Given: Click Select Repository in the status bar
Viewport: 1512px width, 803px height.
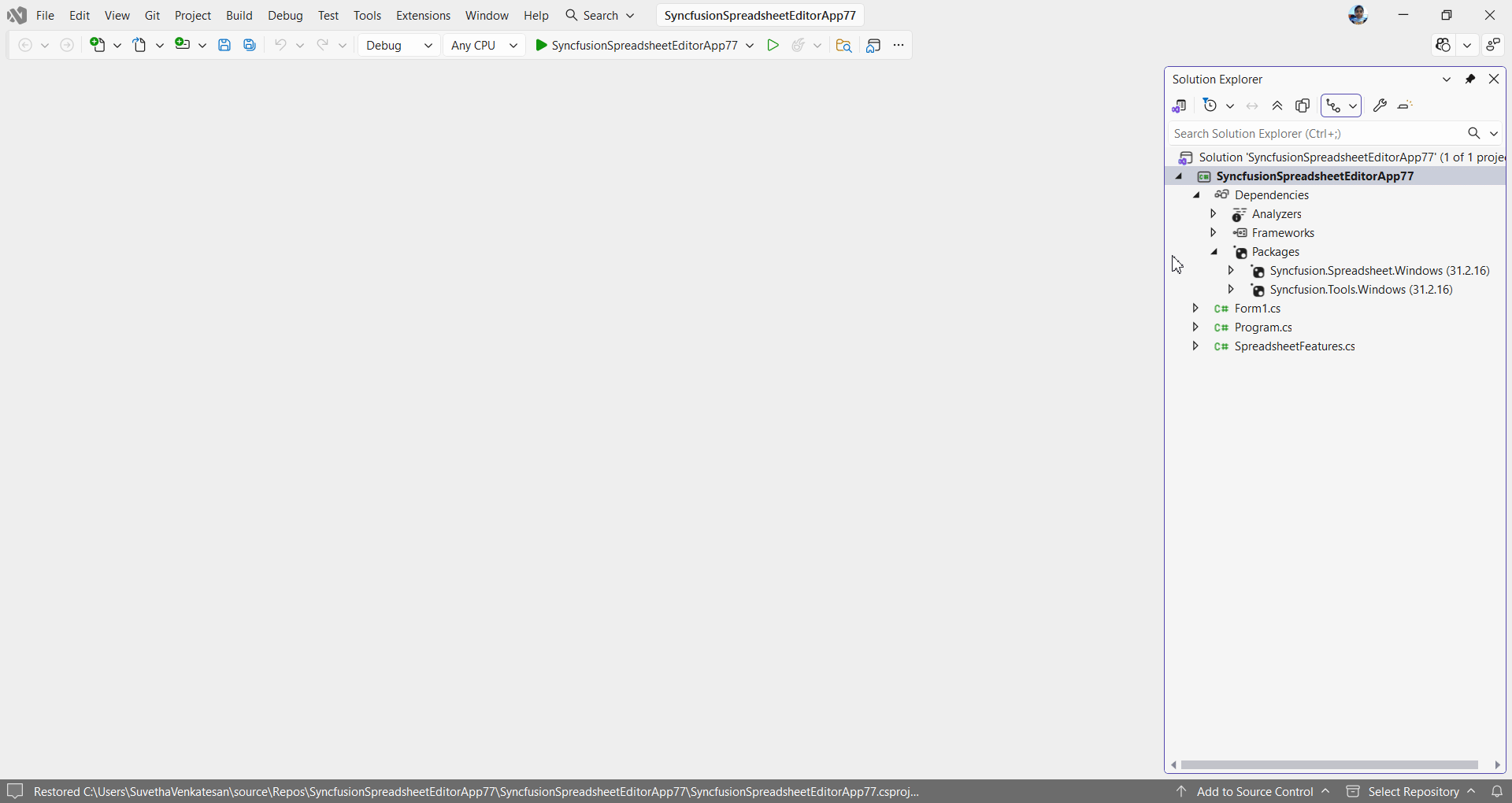Looking at the screenshot, I should (x=1417, y=792).
